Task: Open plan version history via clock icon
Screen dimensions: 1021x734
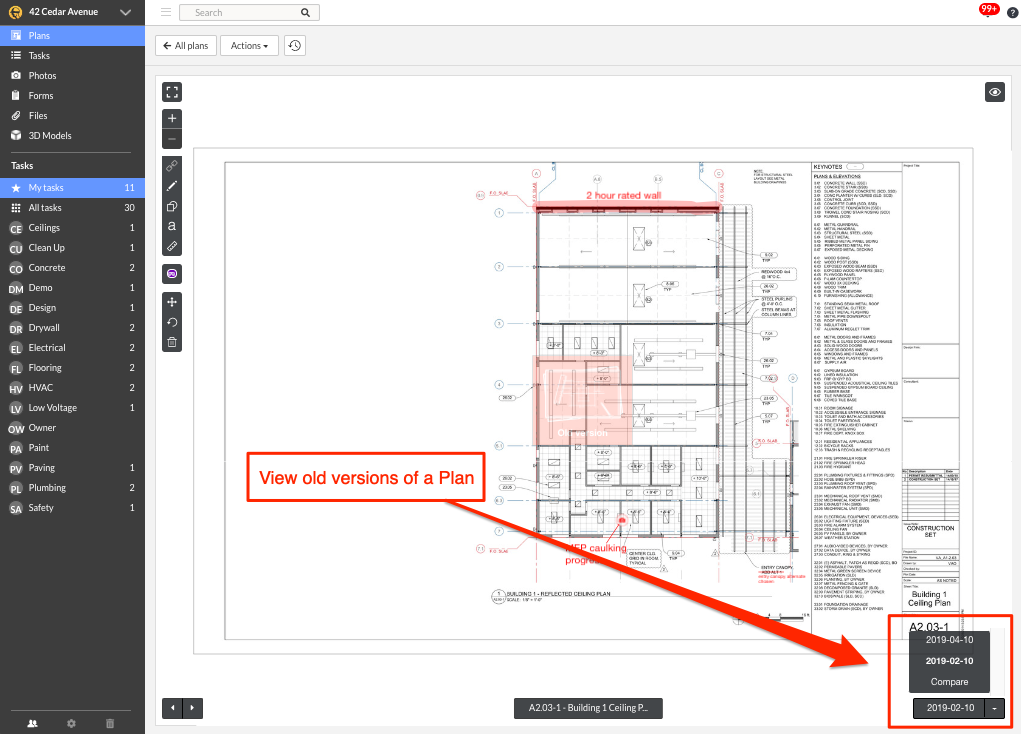Action: pos(294,45)
